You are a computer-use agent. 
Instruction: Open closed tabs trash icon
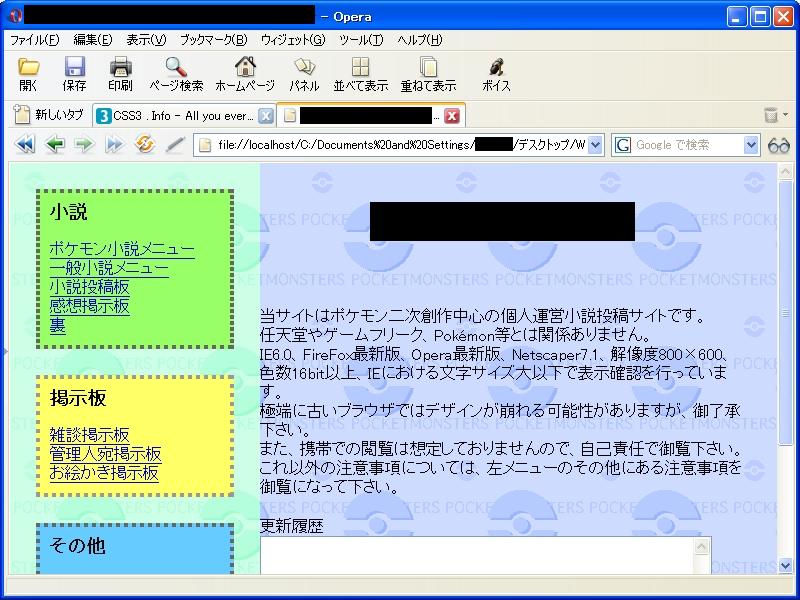point(770,115)
